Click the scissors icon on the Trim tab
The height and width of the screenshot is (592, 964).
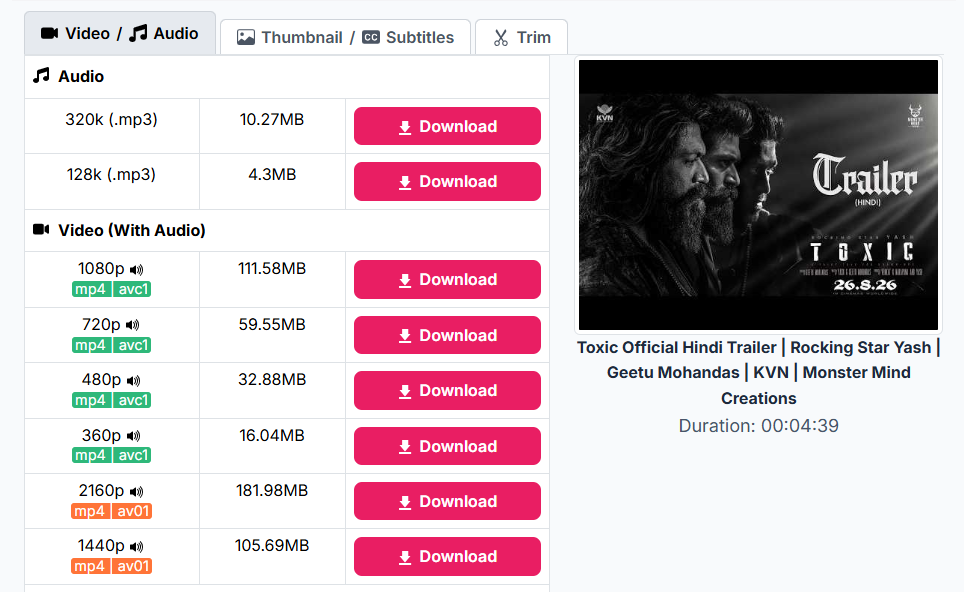[x=501, y=38]
